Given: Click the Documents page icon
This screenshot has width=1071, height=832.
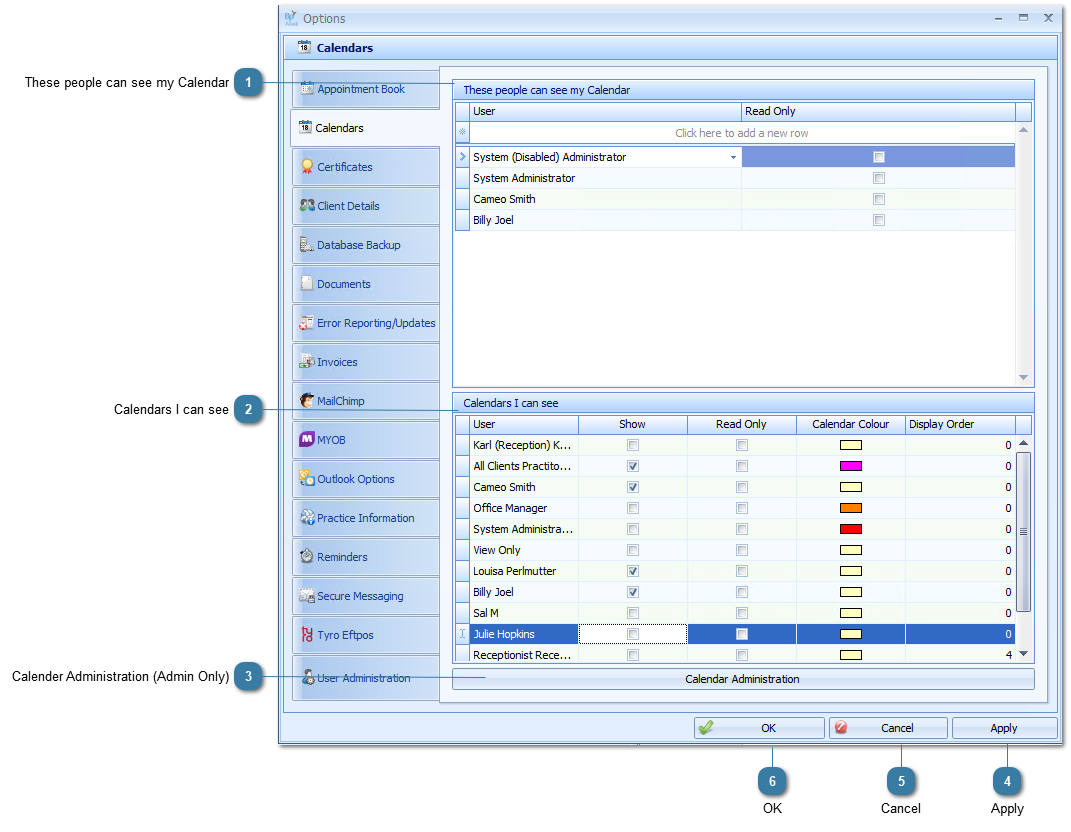Looking at the screenshot, I should pos(307,283).
